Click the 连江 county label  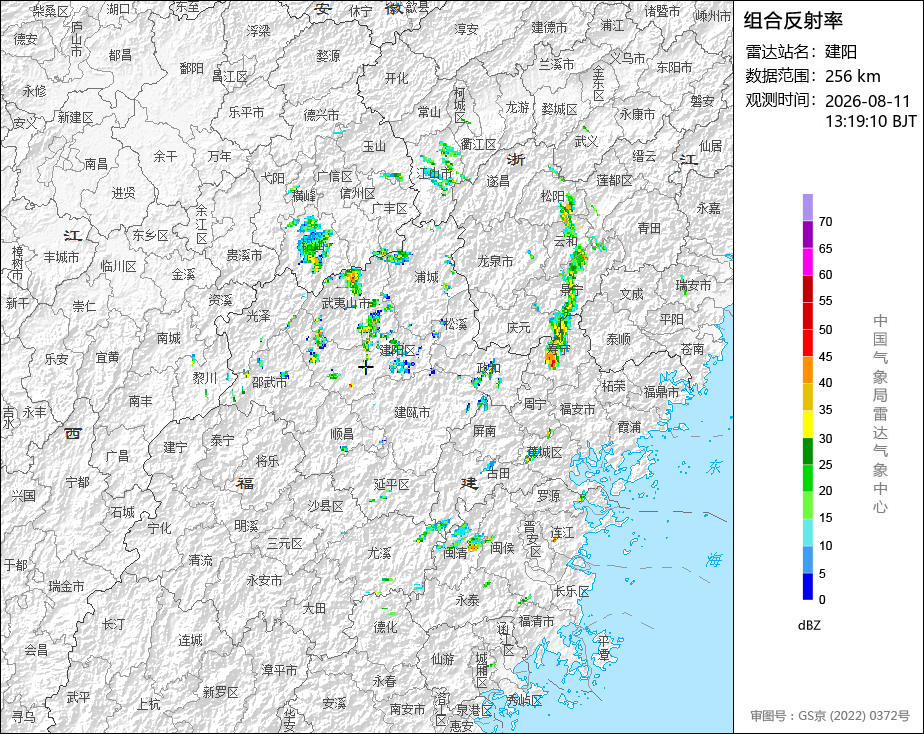click(x=562, y=533)
